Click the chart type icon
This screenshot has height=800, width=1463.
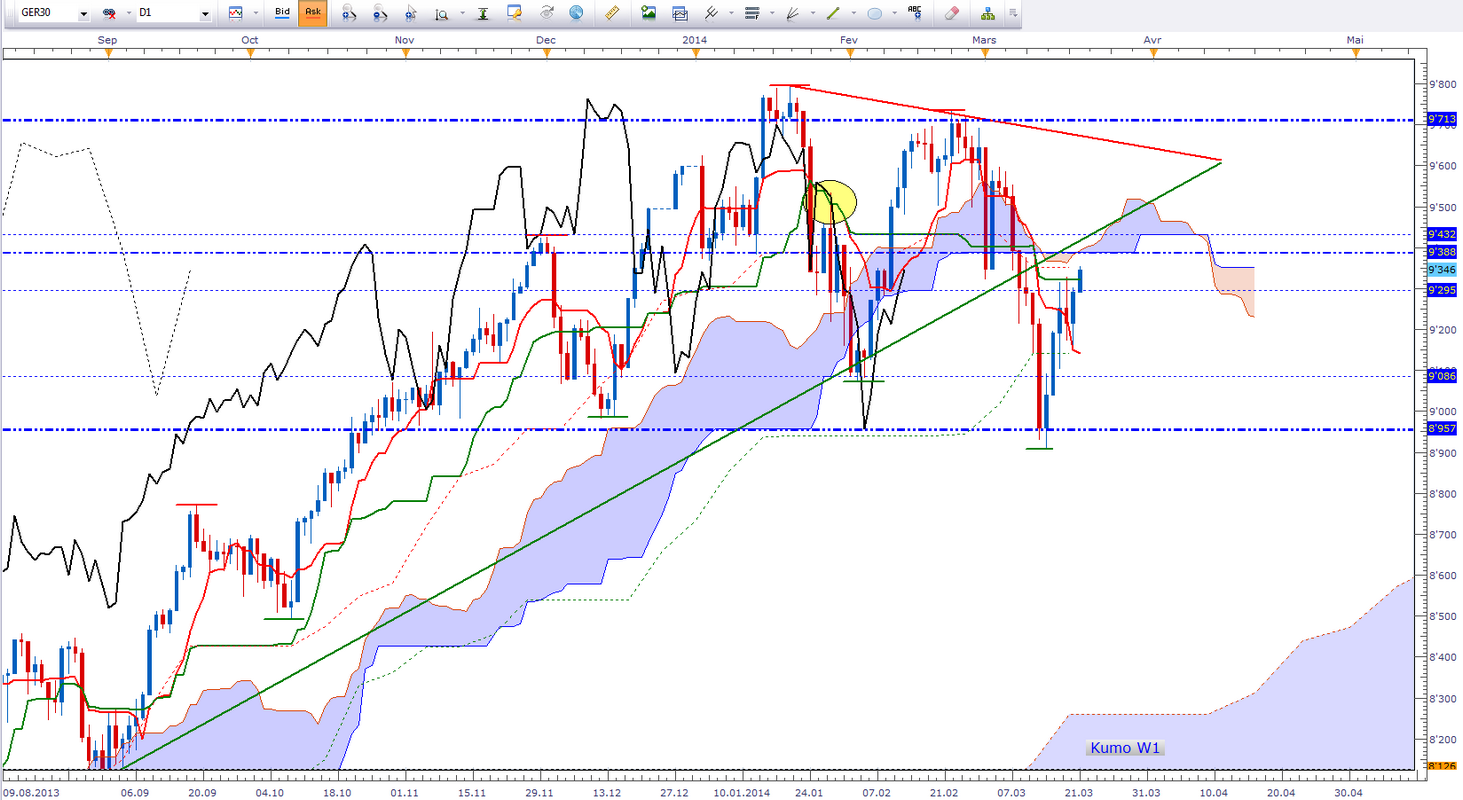pyautogui.click(x=236, y=15)
